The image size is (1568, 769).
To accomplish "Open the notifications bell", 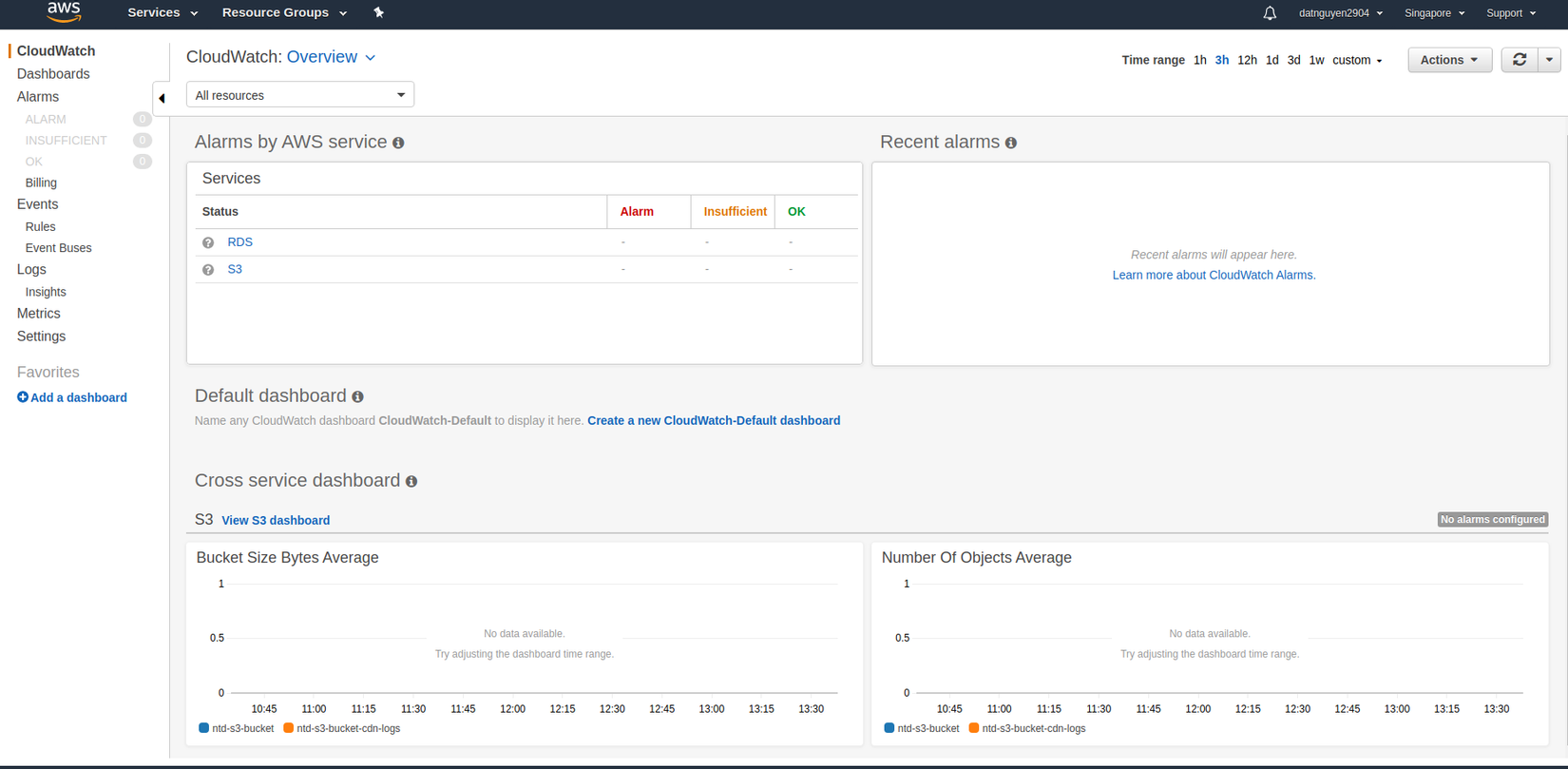I will (1270, 13).
